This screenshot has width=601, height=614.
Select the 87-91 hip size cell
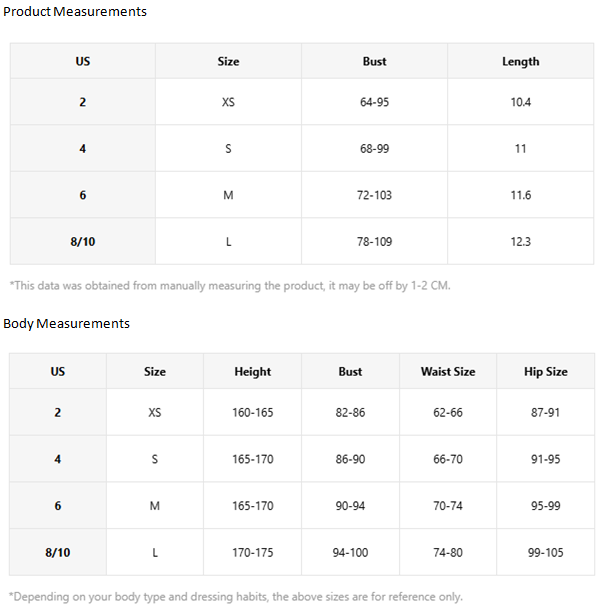click(545, 412)
